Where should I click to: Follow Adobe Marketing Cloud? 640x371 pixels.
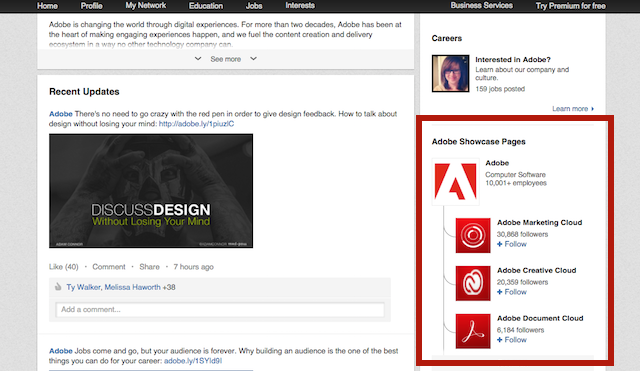click(512, 244)
